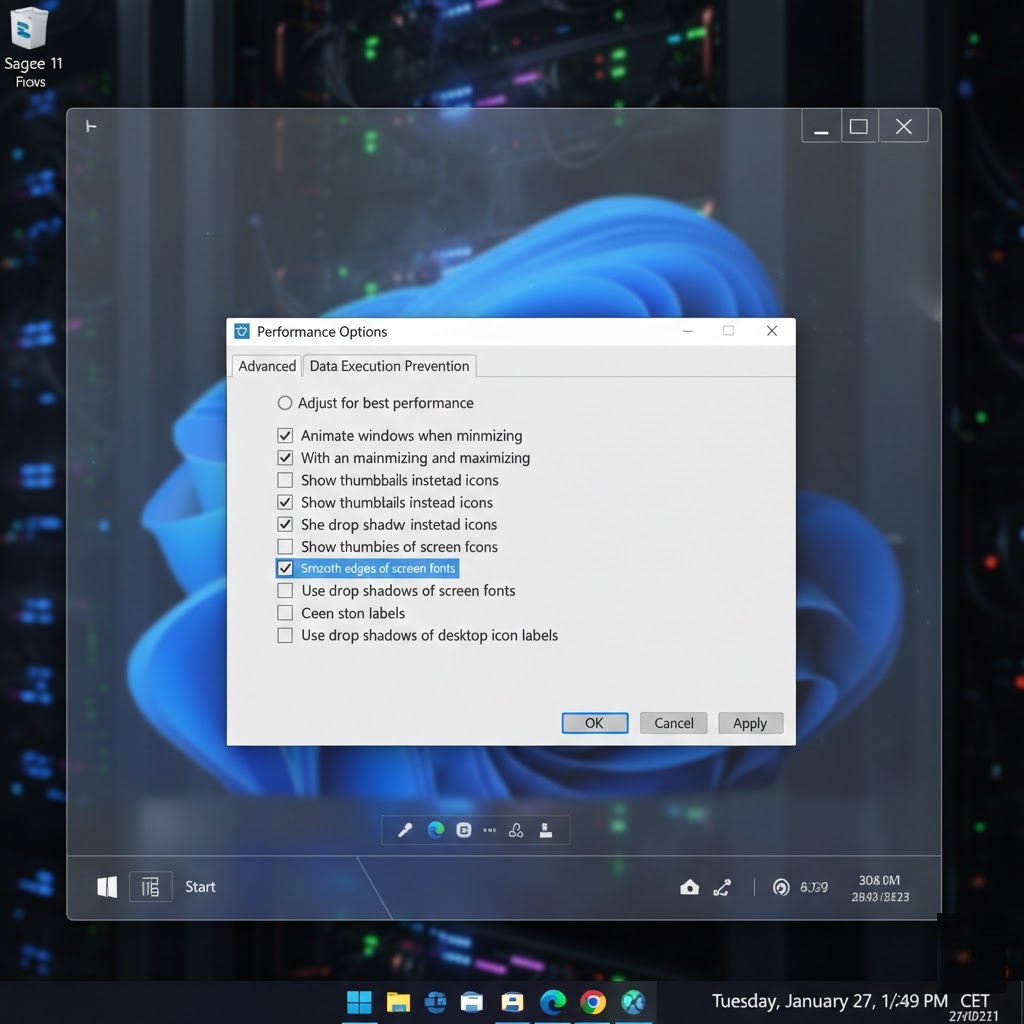Click the corner glyph at outer window top-left
This screenshot has height=1024, width=1024.
coord(91,126)
